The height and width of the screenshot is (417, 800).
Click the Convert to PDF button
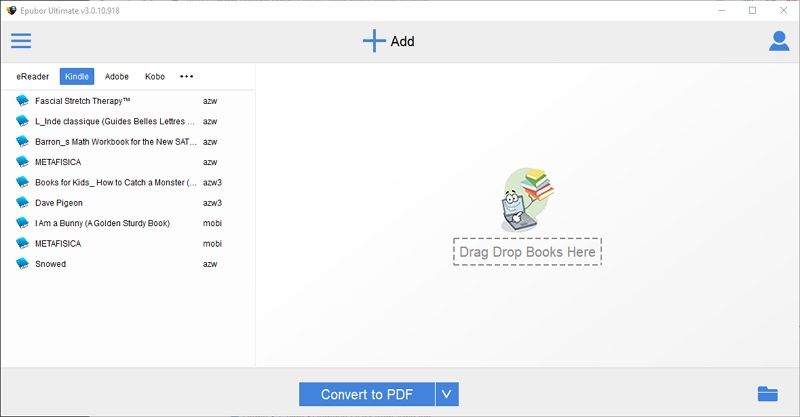tap(367, 395)
